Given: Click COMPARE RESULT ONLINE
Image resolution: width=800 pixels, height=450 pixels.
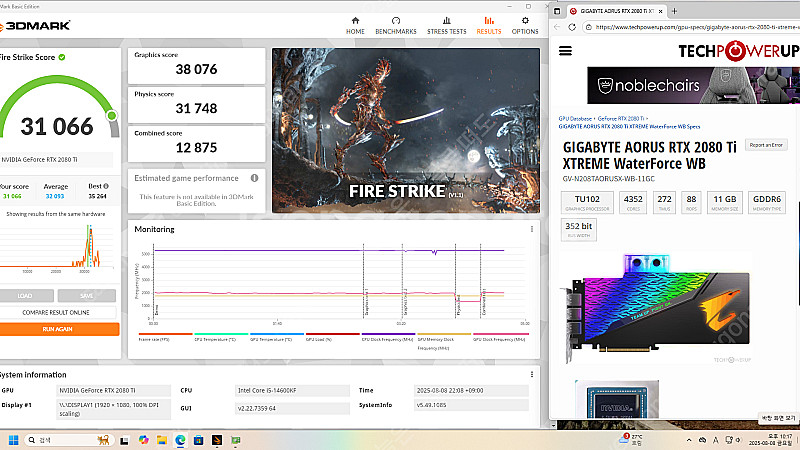Looking at the screenshot, I should tap(57, 312).
